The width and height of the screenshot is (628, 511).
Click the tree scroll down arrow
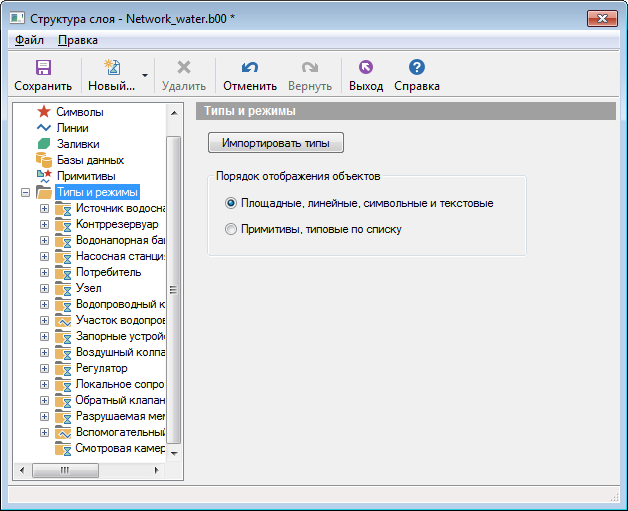[174, 454]
